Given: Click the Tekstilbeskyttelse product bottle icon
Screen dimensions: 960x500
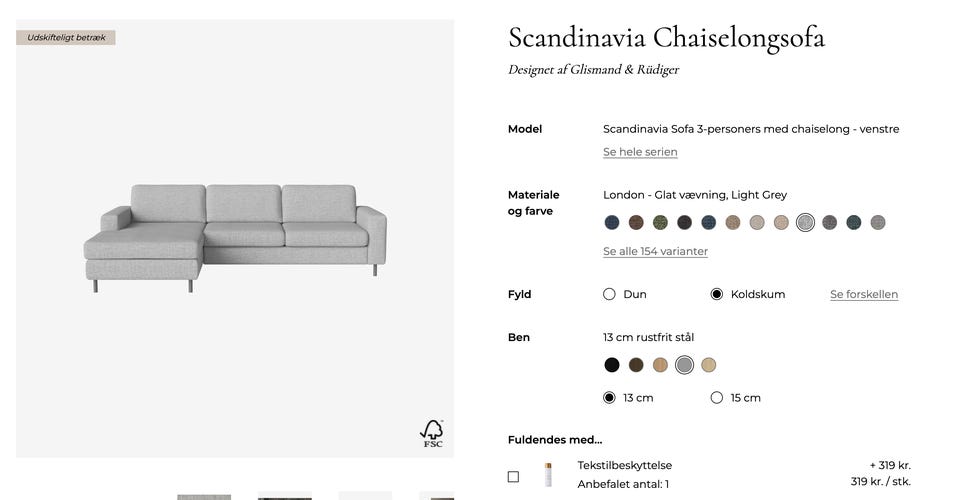Looking at the screenshot, I should (x=548, y=475).
